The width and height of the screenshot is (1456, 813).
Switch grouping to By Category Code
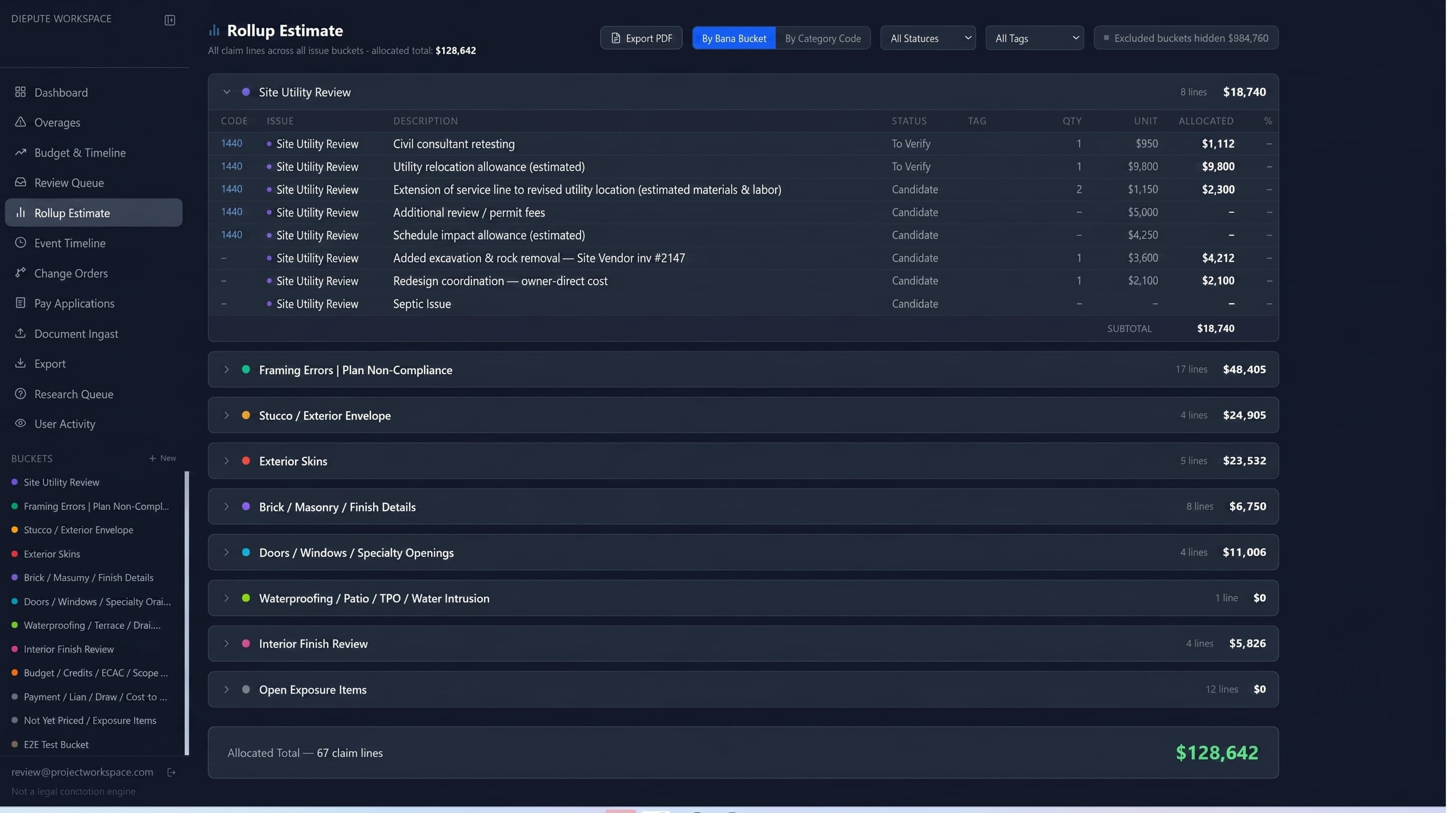click(822, 38)
